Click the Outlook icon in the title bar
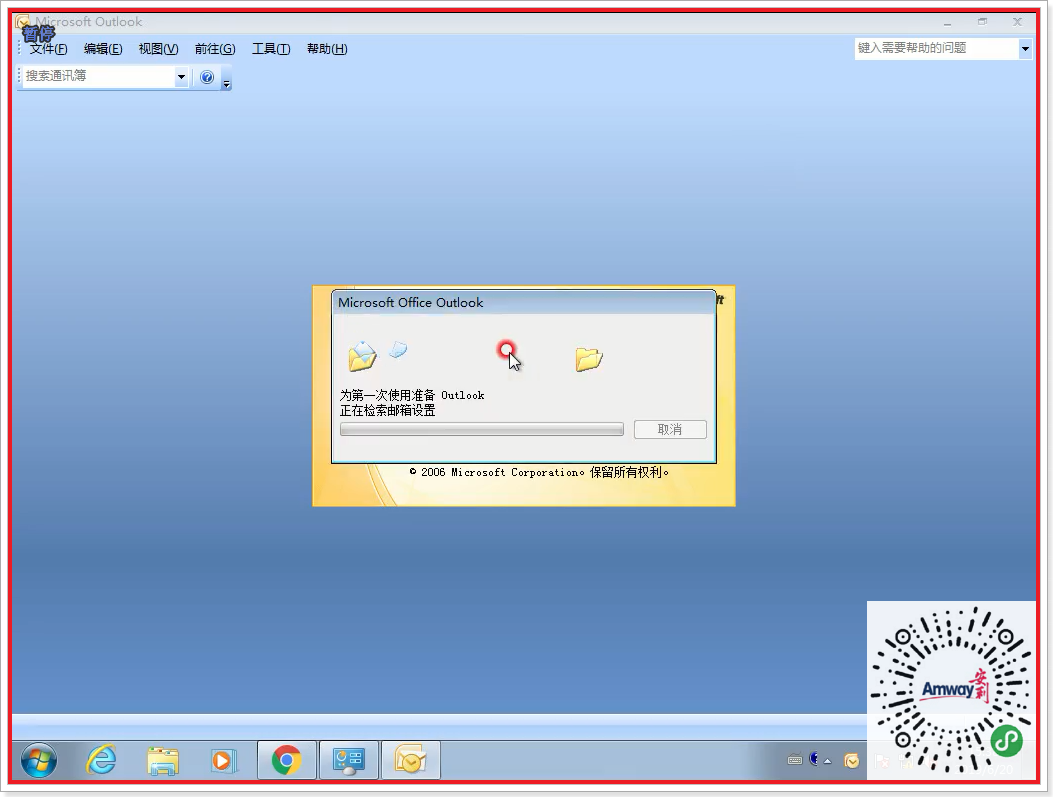1053x797 pixels. (x=23, y=21)
